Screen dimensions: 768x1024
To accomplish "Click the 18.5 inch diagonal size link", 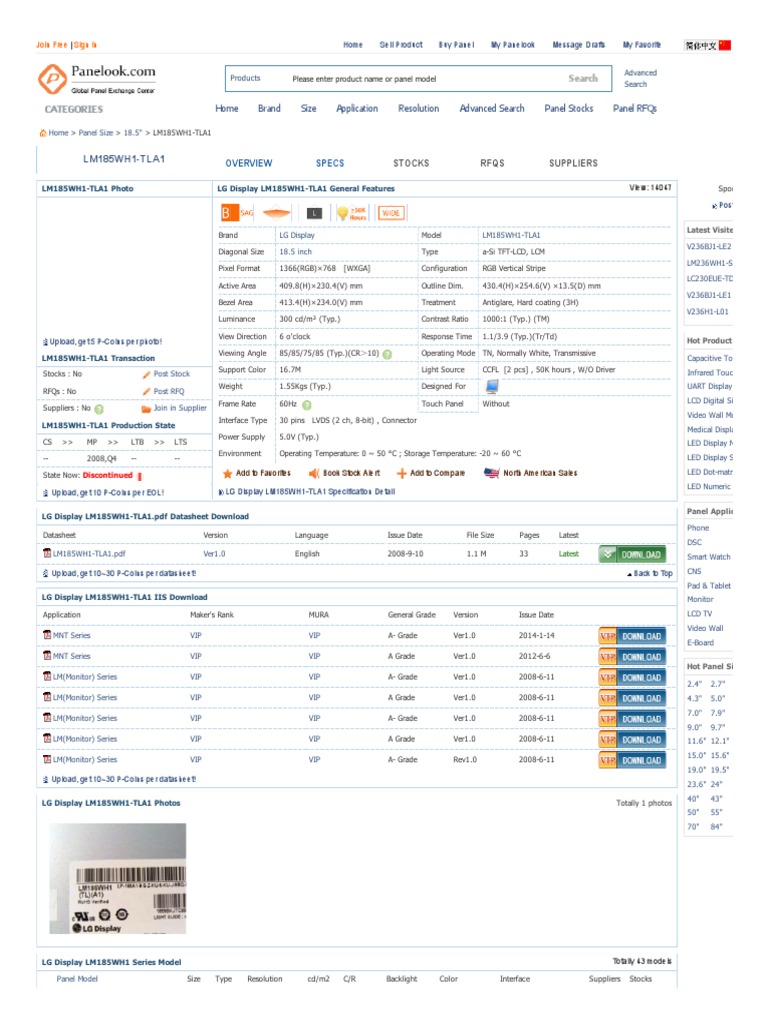I will (x=295, y=251).
